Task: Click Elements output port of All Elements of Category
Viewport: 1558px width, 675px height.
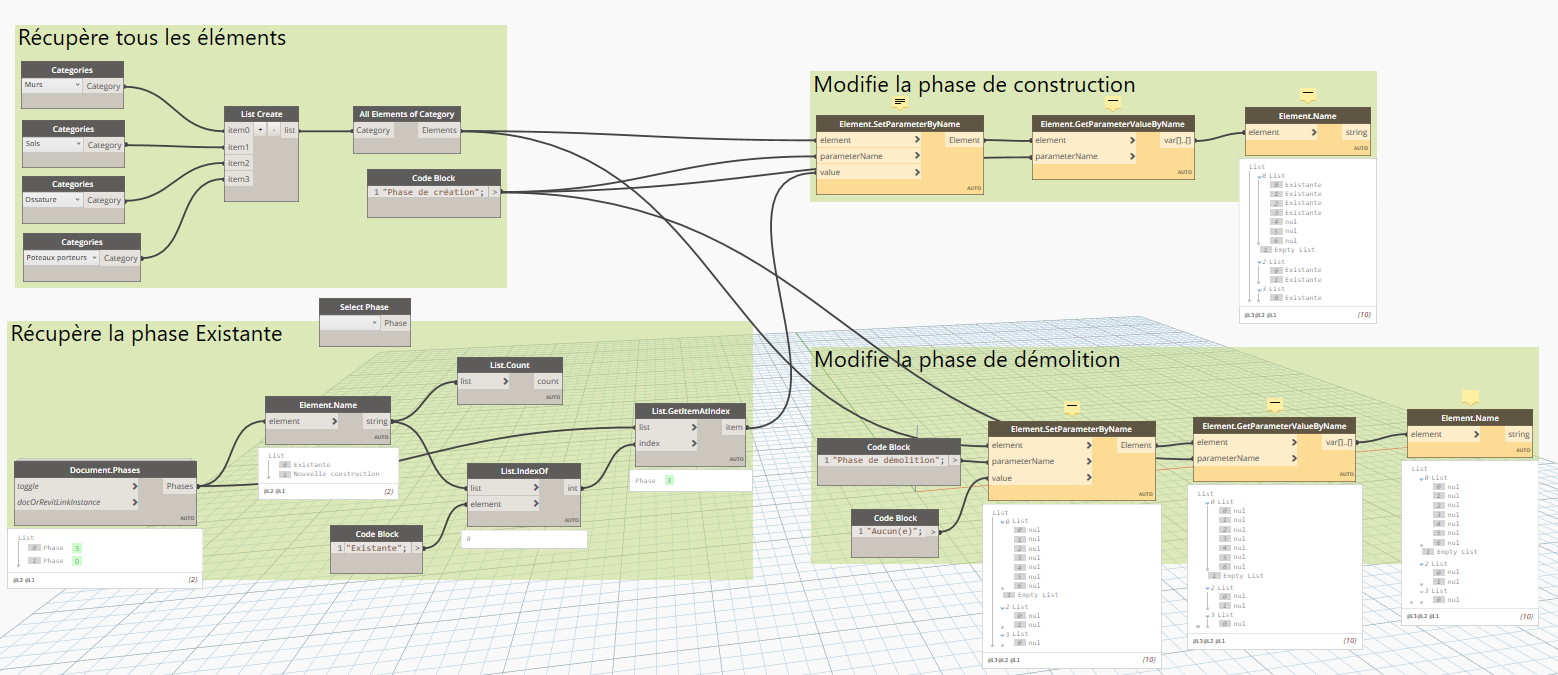Action: (439, 130)
